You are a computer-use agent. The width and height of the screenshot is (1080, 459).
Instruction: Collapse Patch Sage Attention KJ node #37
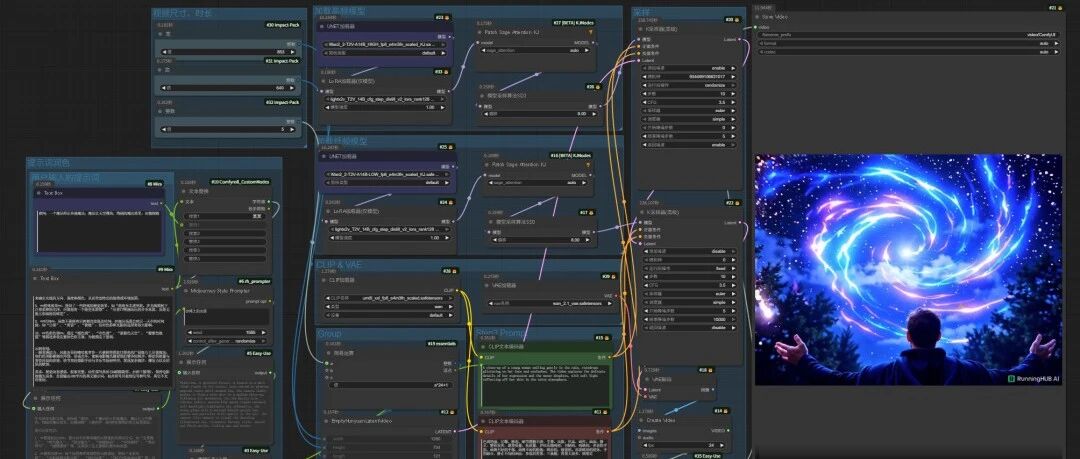(480, 32)
